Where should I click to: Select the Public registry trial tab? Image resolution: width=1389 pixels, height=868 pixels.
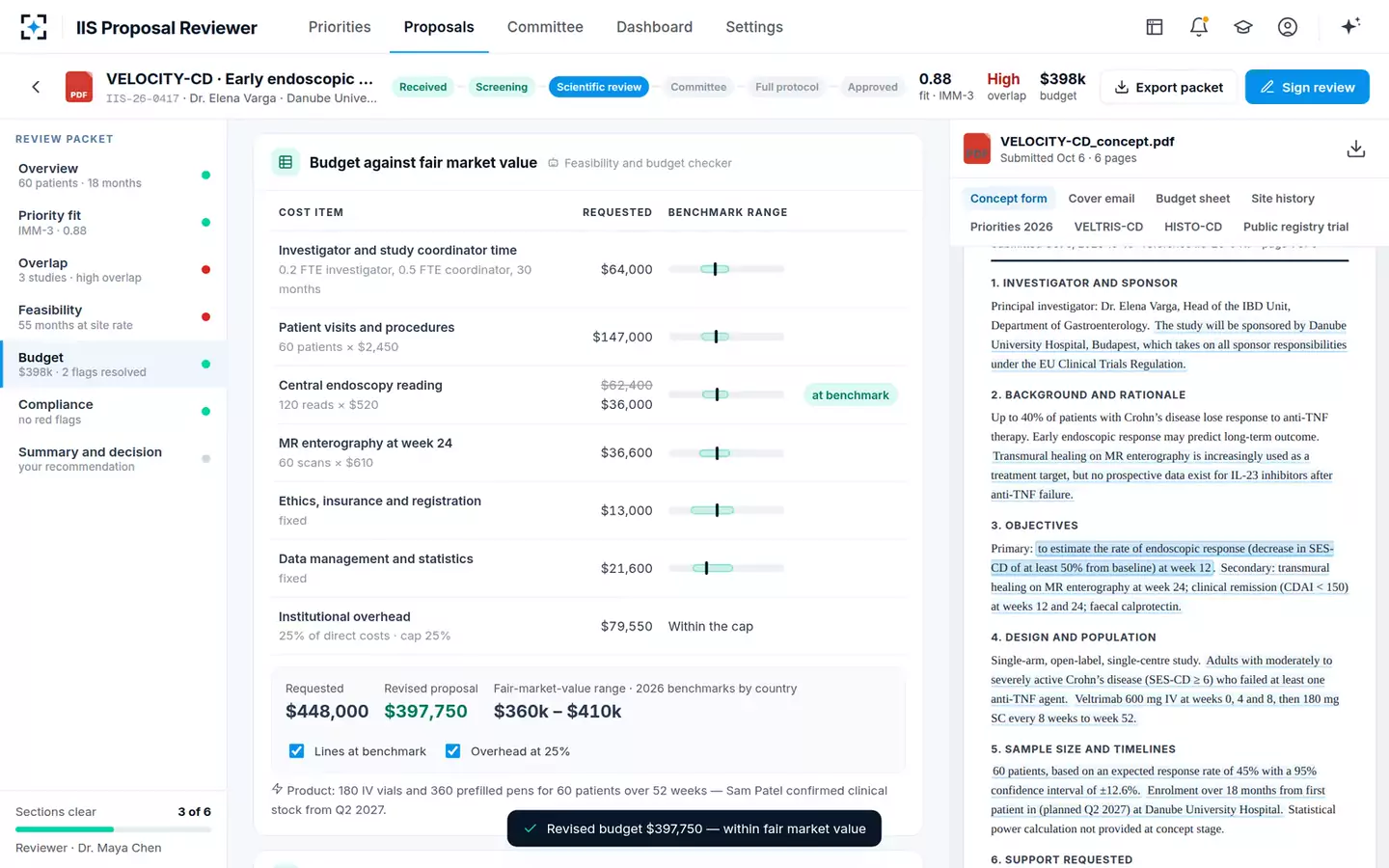point(1295,227)
